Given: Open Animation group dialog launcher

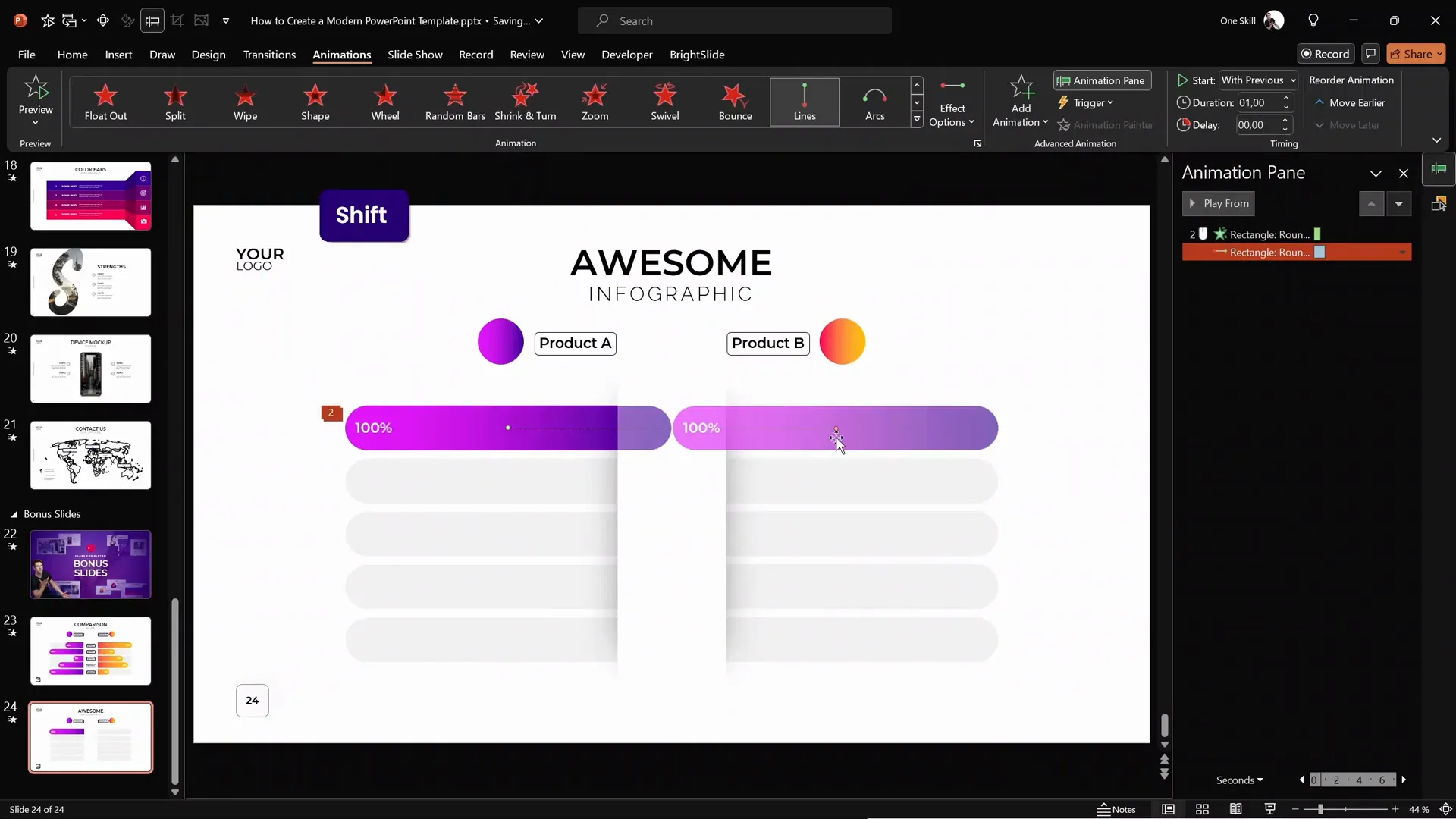Looking at the screenshot, I should pos(977,143).
